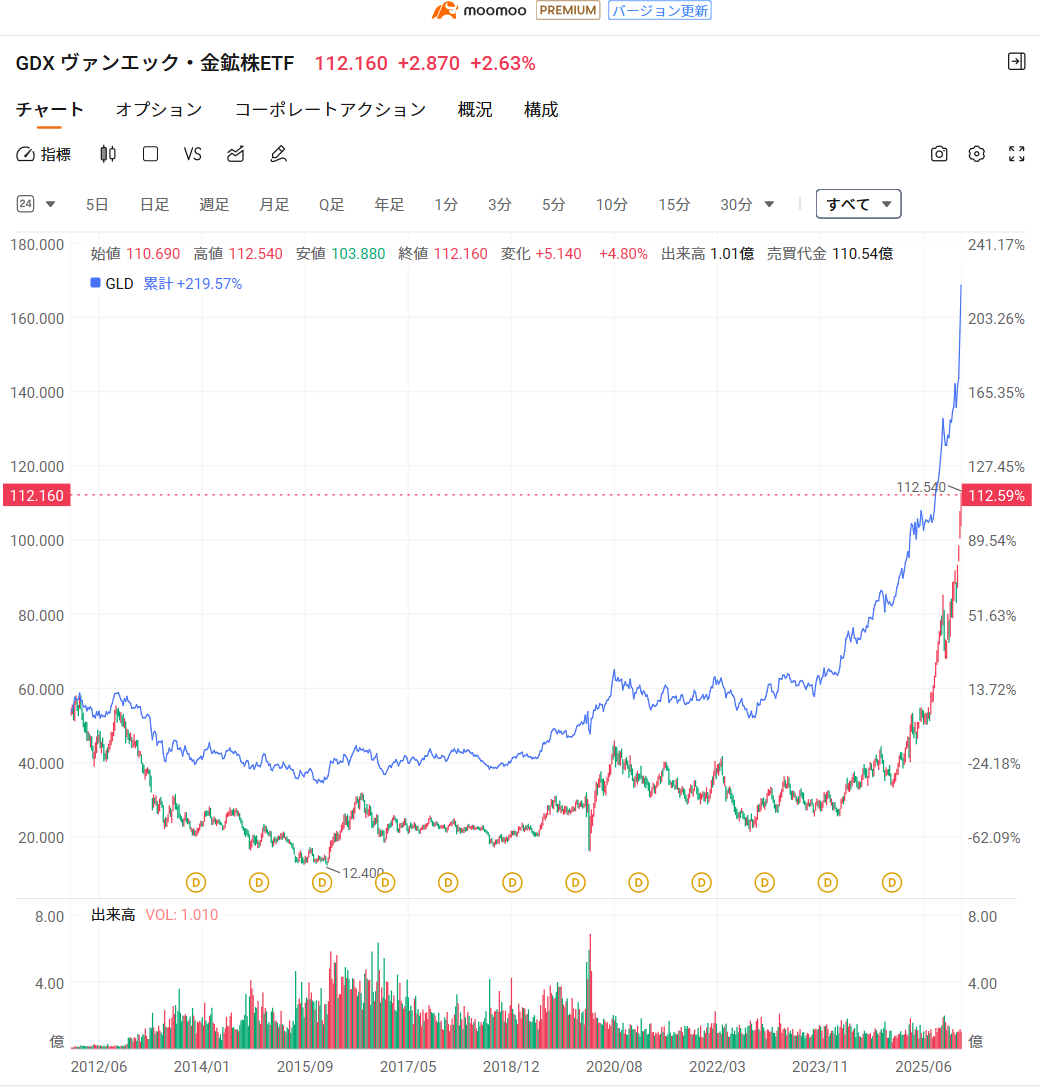The width and height of the screenshot is (1040, 1089).
Task: Open the candlestick chart type icon
Action: click(x=108, y=154)
